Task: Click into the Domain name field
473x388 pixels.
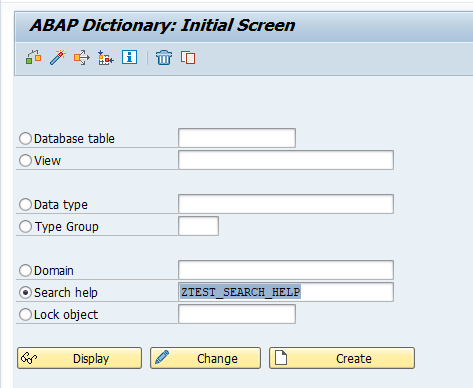Action: click(x=286, y=270)
